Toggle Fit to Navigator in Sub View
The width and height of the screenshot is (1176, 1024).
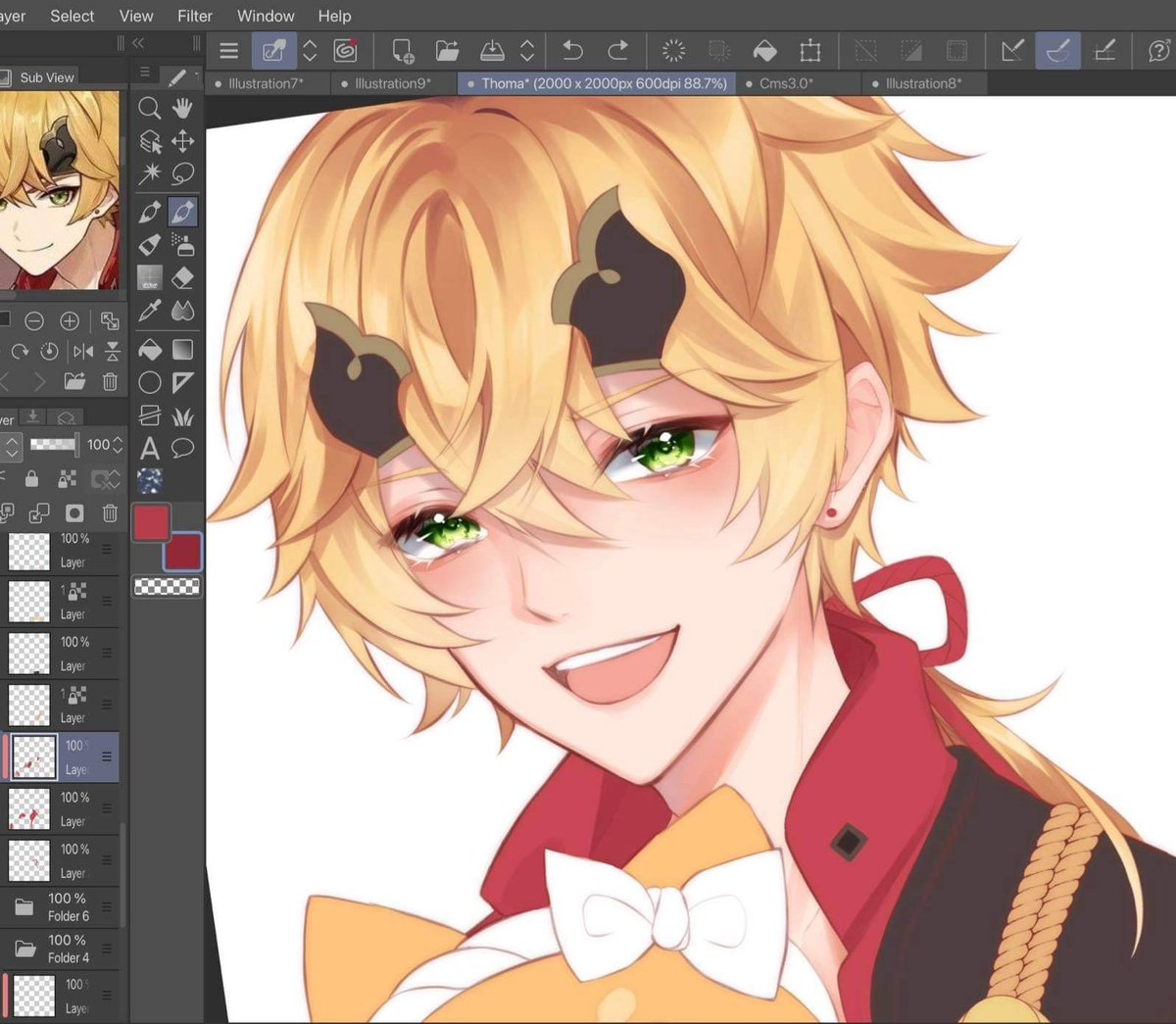point(110,320)
